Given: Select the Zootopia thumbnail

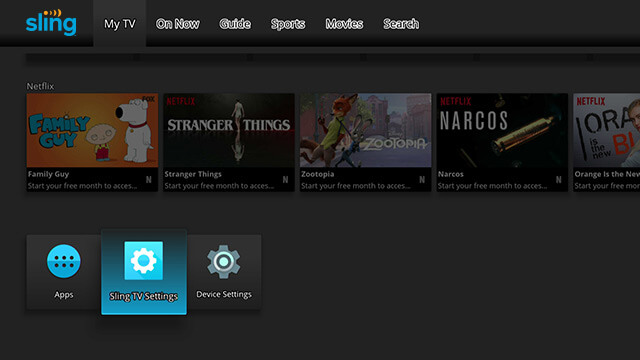Looking at the screenshot, I should [x=366, y=130].
